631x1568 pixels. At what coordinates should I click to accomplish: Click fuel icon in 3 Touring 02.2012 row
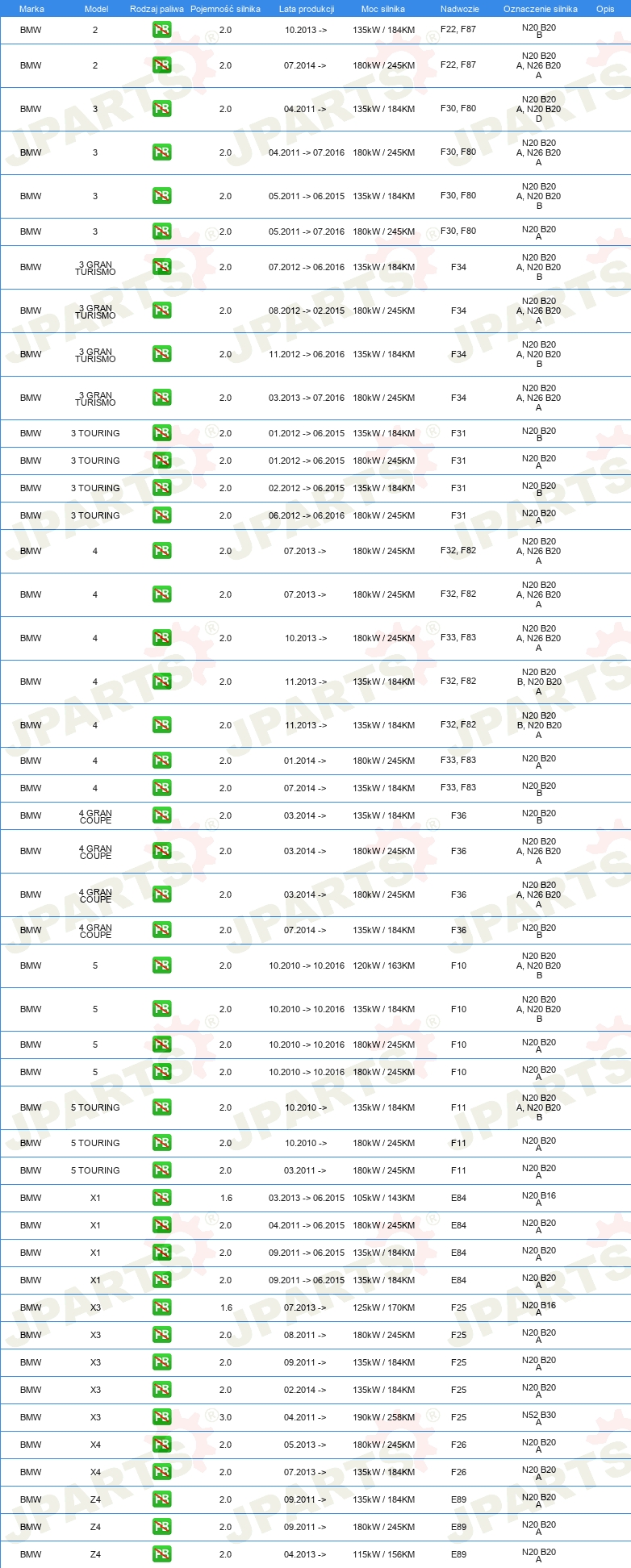[x=161, y=488]
